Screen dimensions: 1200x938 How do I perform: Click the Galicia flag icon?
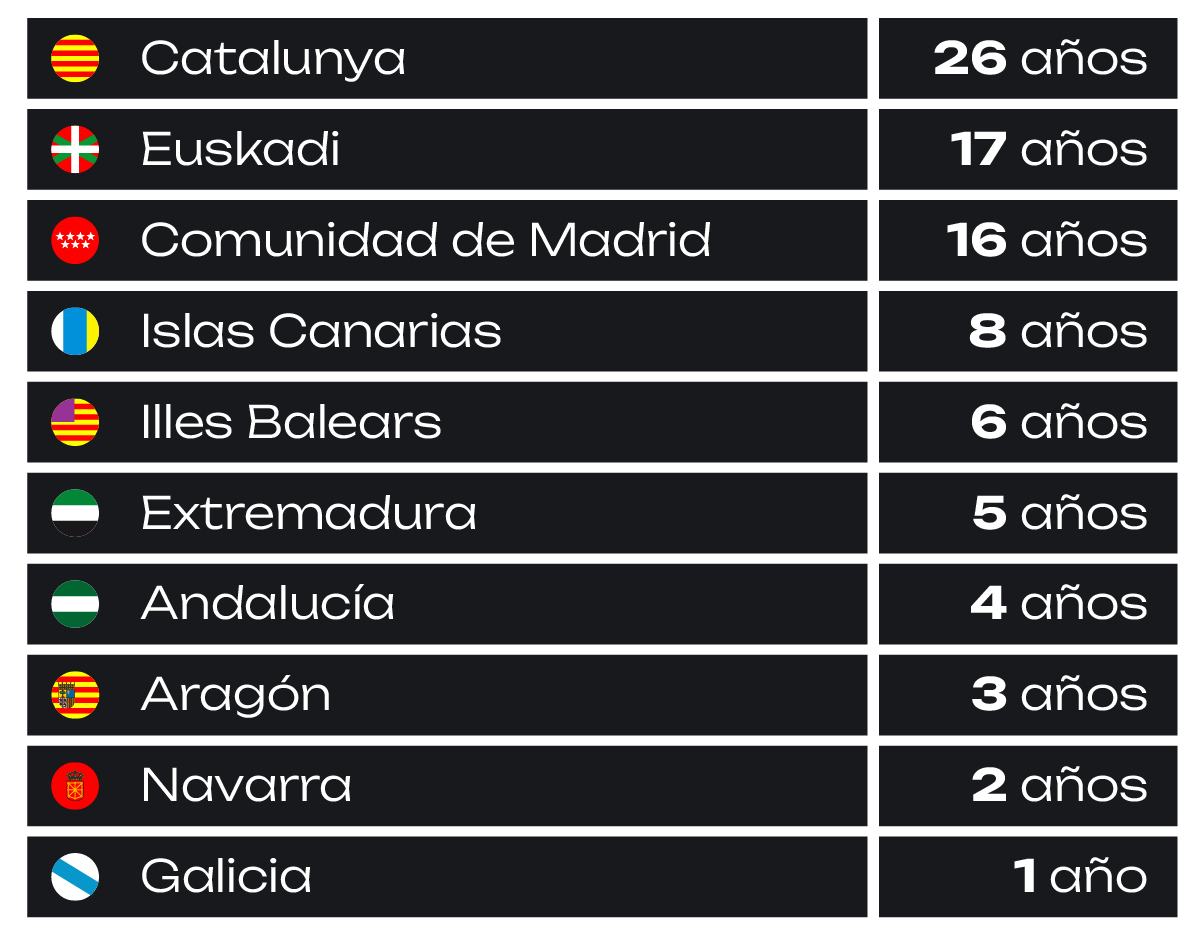(75, 877)
